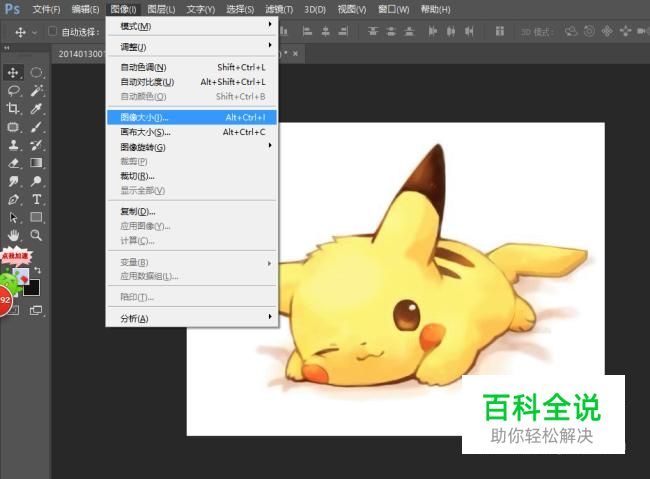Select the History Brush tool
The width and height of the screenshot is (650, 479).
[x=36, y=145]
